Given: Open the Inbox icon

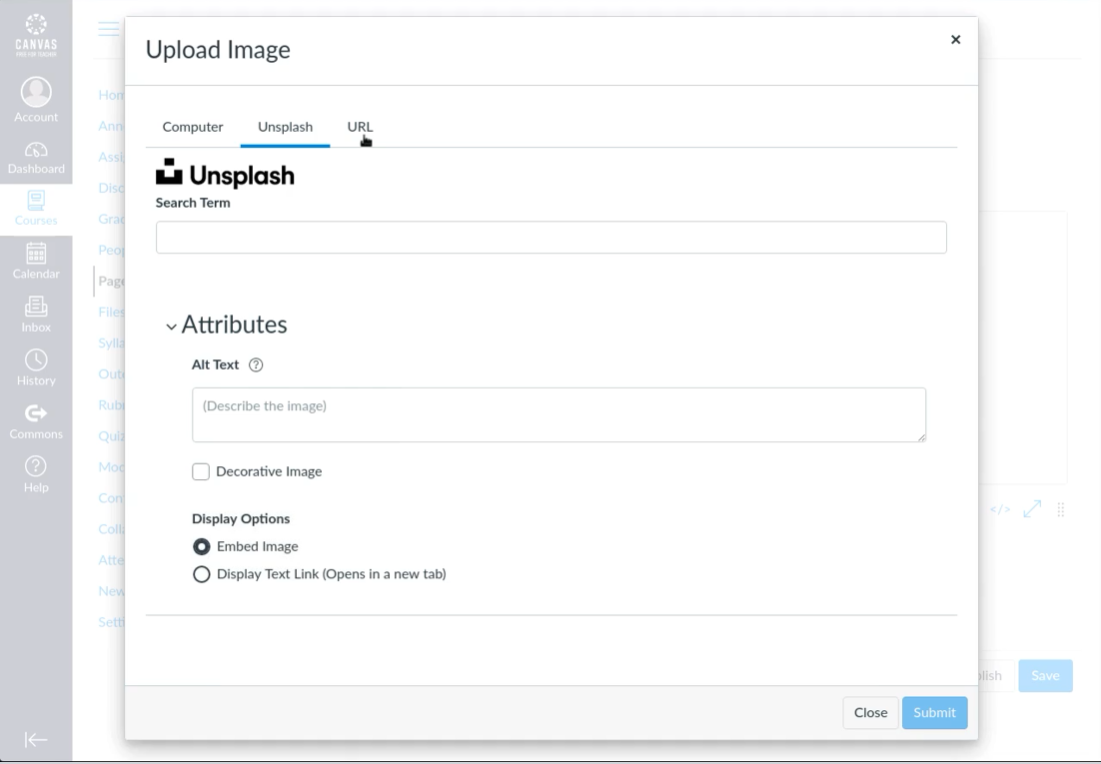Looking at the screenshot, I should [36, 312].
